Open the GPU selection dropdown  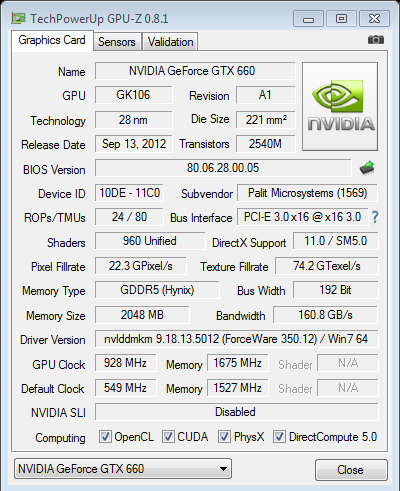pyautogui.click(x=123, y=469)
